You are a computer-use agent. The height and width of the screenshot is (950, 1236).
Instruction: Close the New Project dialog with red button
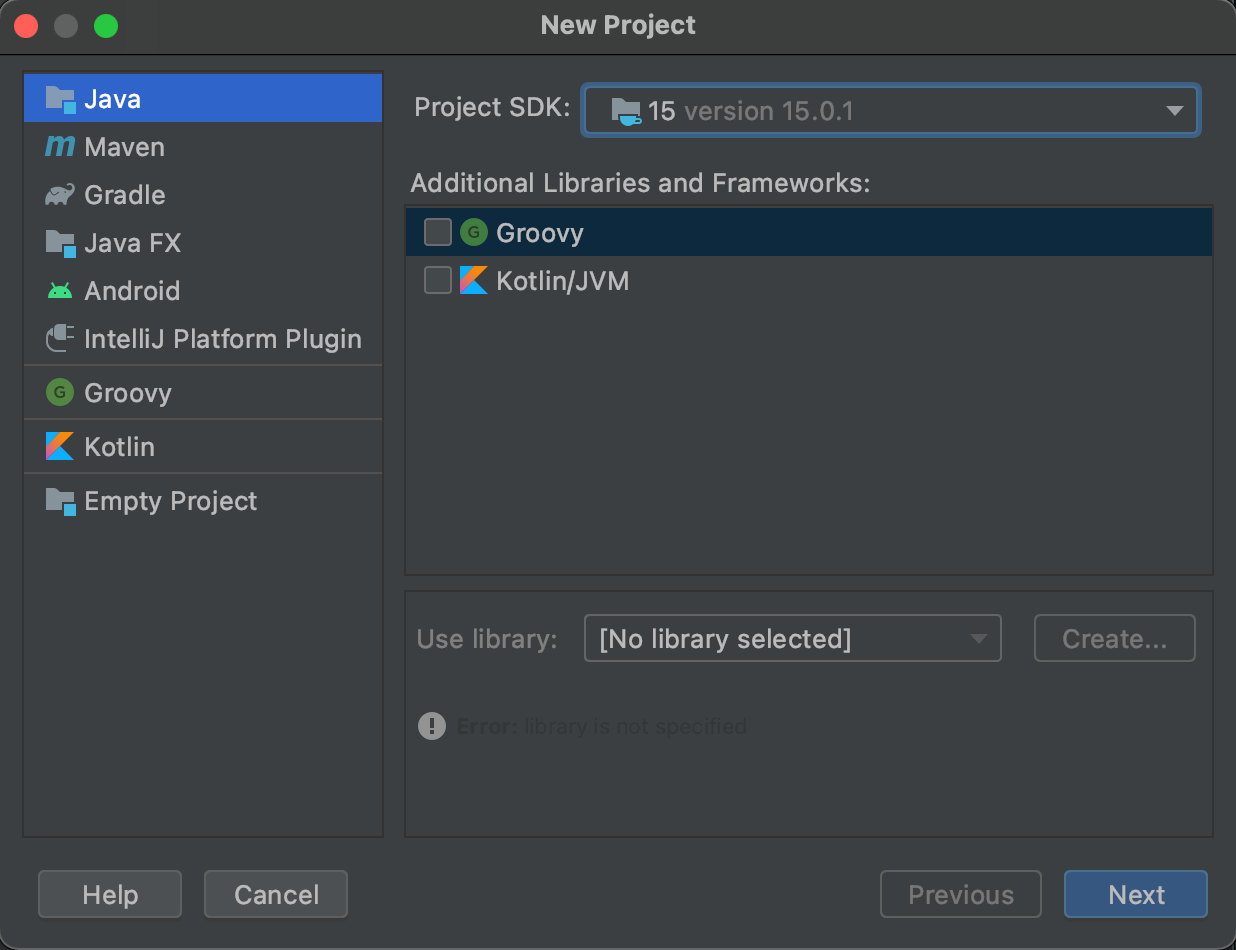pos(26,26)
